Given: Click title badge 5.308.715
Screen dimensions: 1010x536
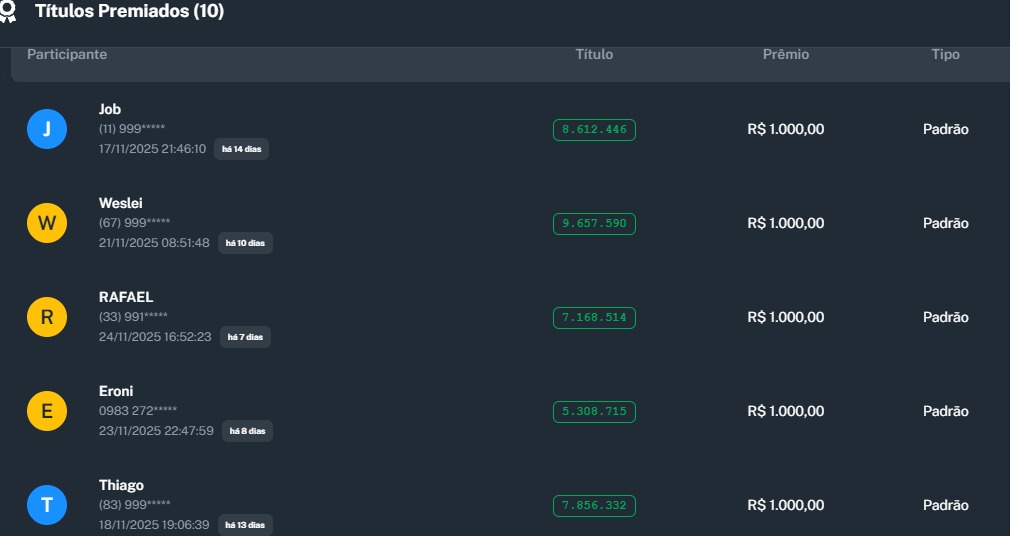Looking at the screenshot, I should point(594,411).
